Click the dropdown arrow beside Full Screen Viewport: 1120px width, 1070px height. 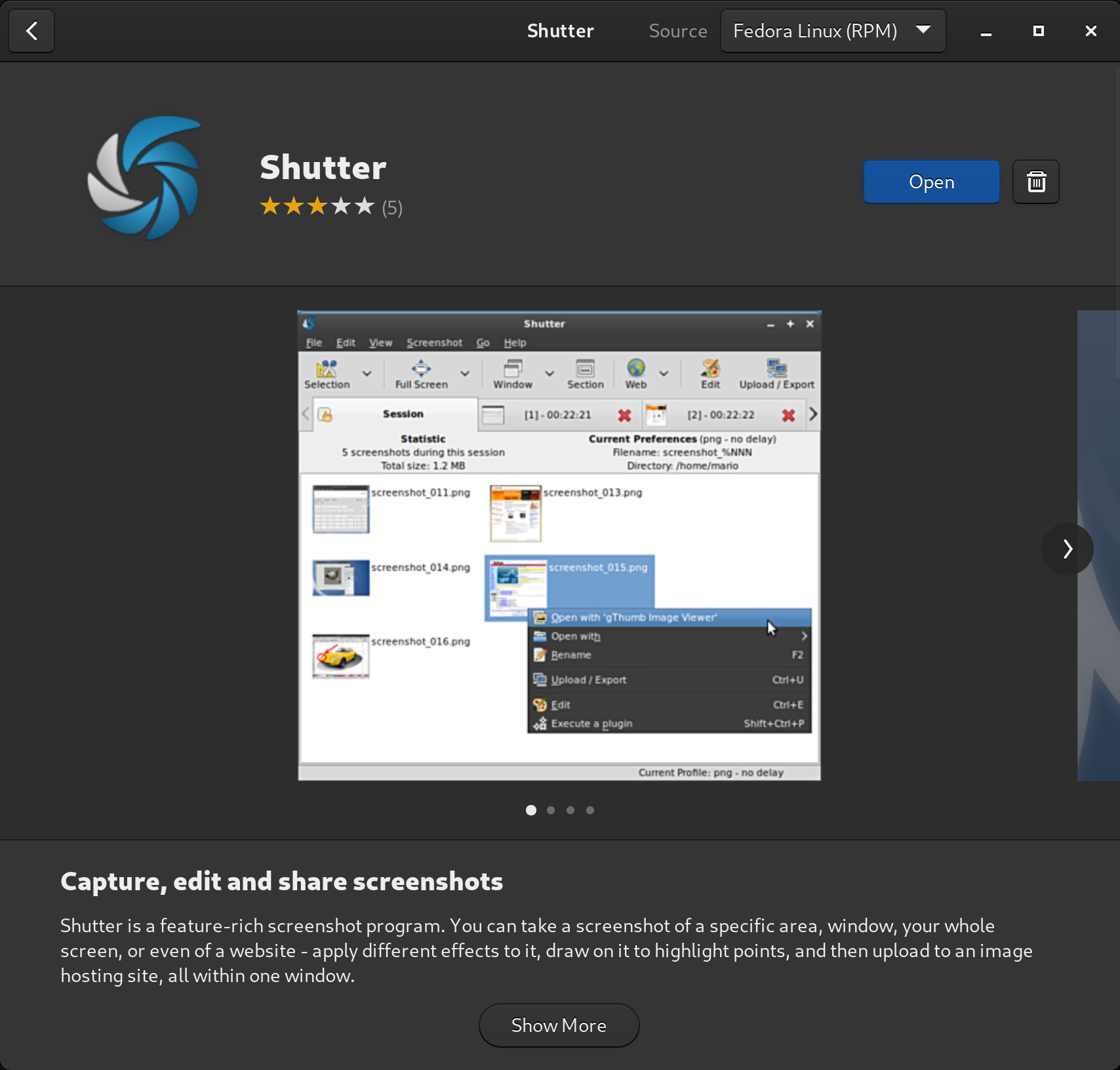465,374
